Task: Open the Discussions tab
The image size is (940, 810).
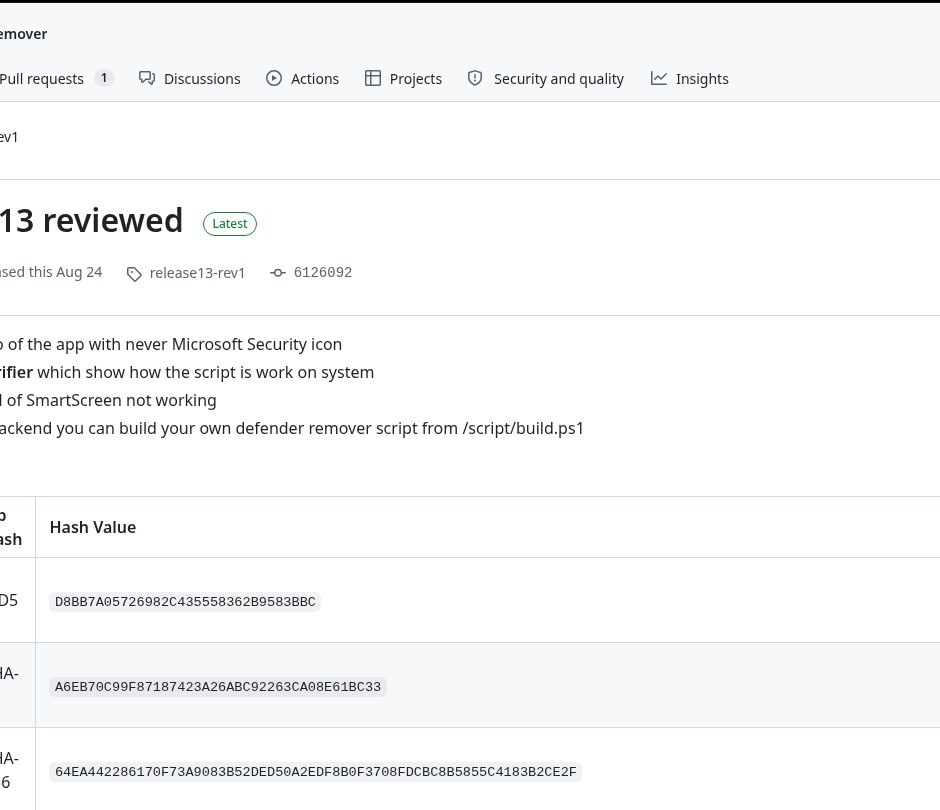Action: click(x=189, y=79)
